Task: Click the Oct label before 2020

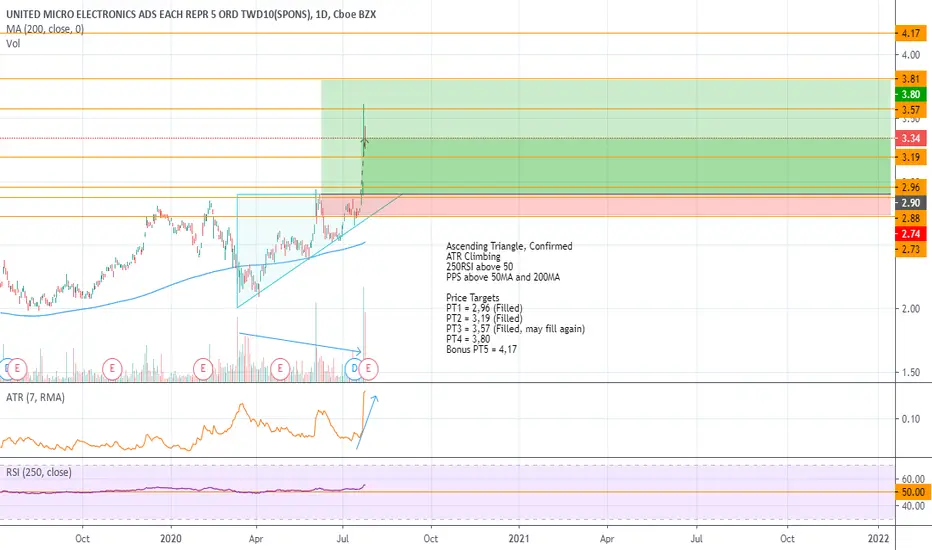Action: pos(82,539)
